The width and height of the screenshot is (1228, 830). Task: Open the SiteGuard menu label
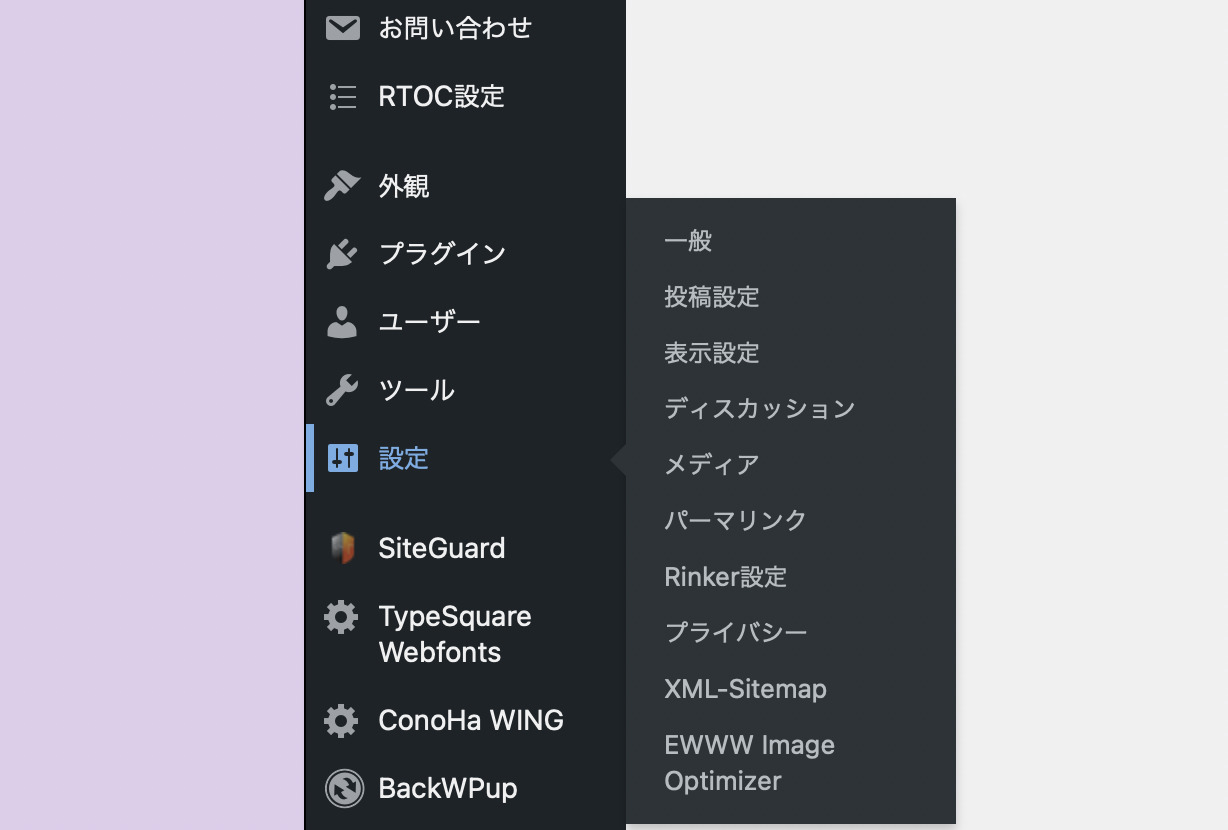click(442, 548)
